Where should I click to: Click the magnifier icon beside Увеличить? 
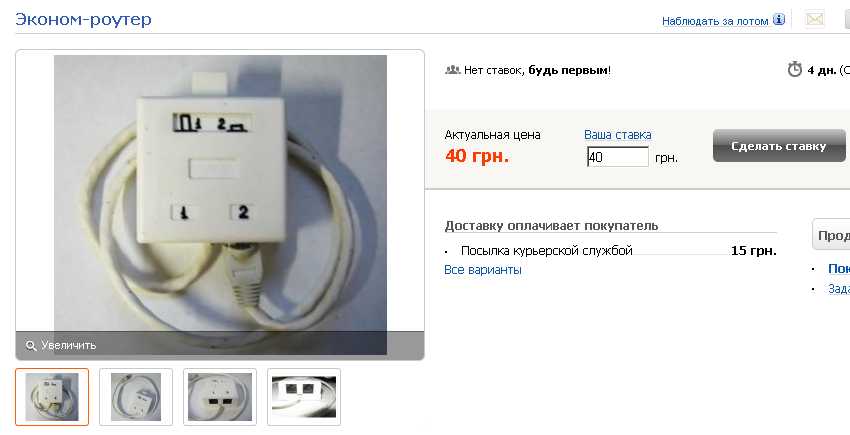[x=31, y=346]
